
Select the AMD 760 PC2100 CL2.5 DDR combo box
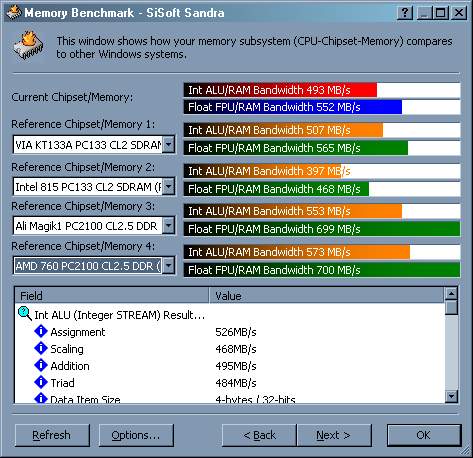point(94,266)
